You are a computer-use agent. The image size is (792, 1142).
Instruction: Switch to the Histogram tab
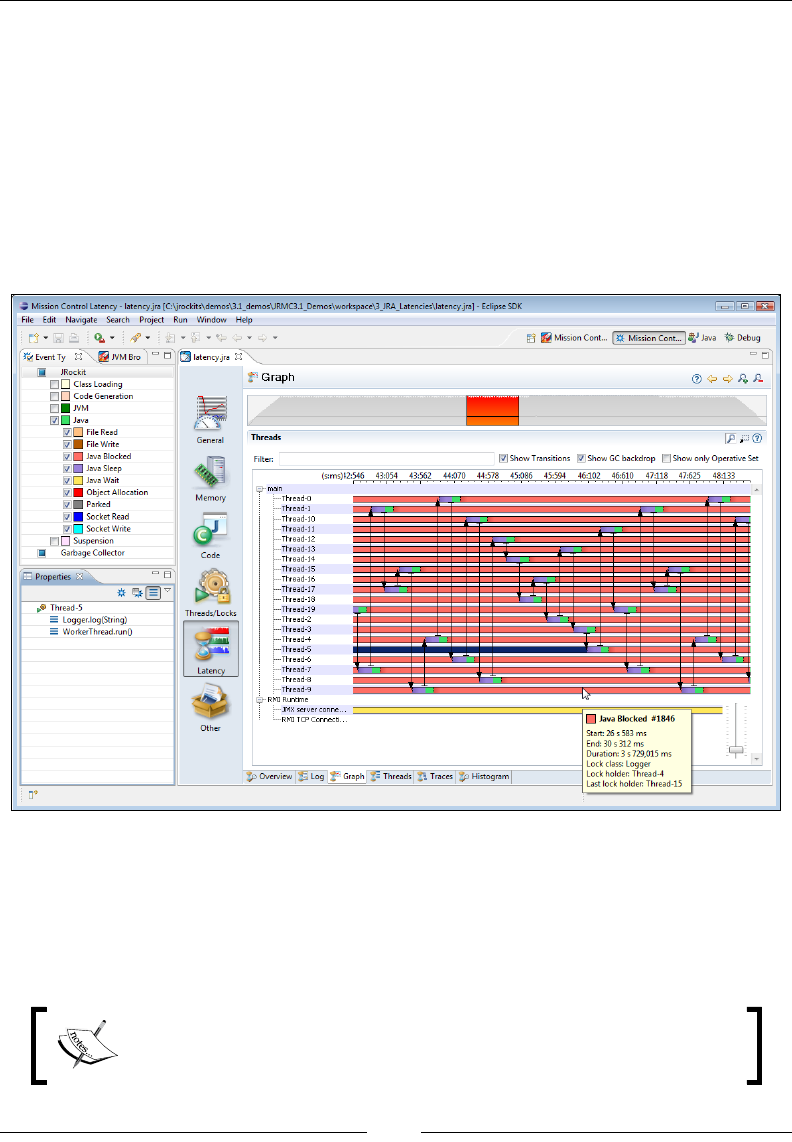[x=485, y=777]
